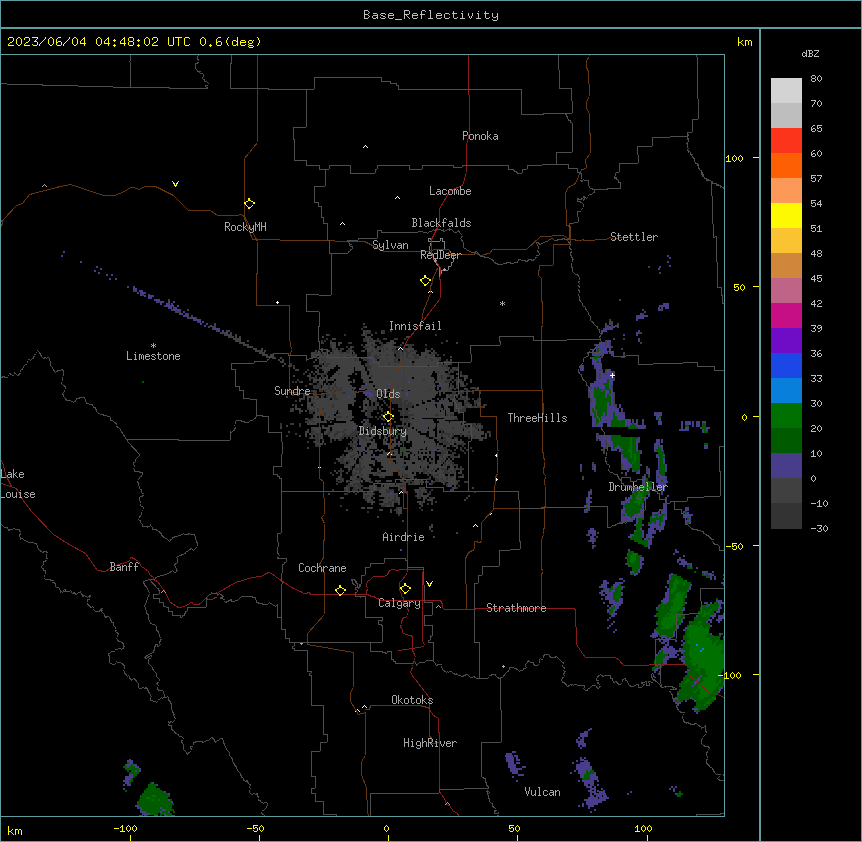Select the RockyMH label
Viewport: 862px width, 842px height.
[245, 227]
